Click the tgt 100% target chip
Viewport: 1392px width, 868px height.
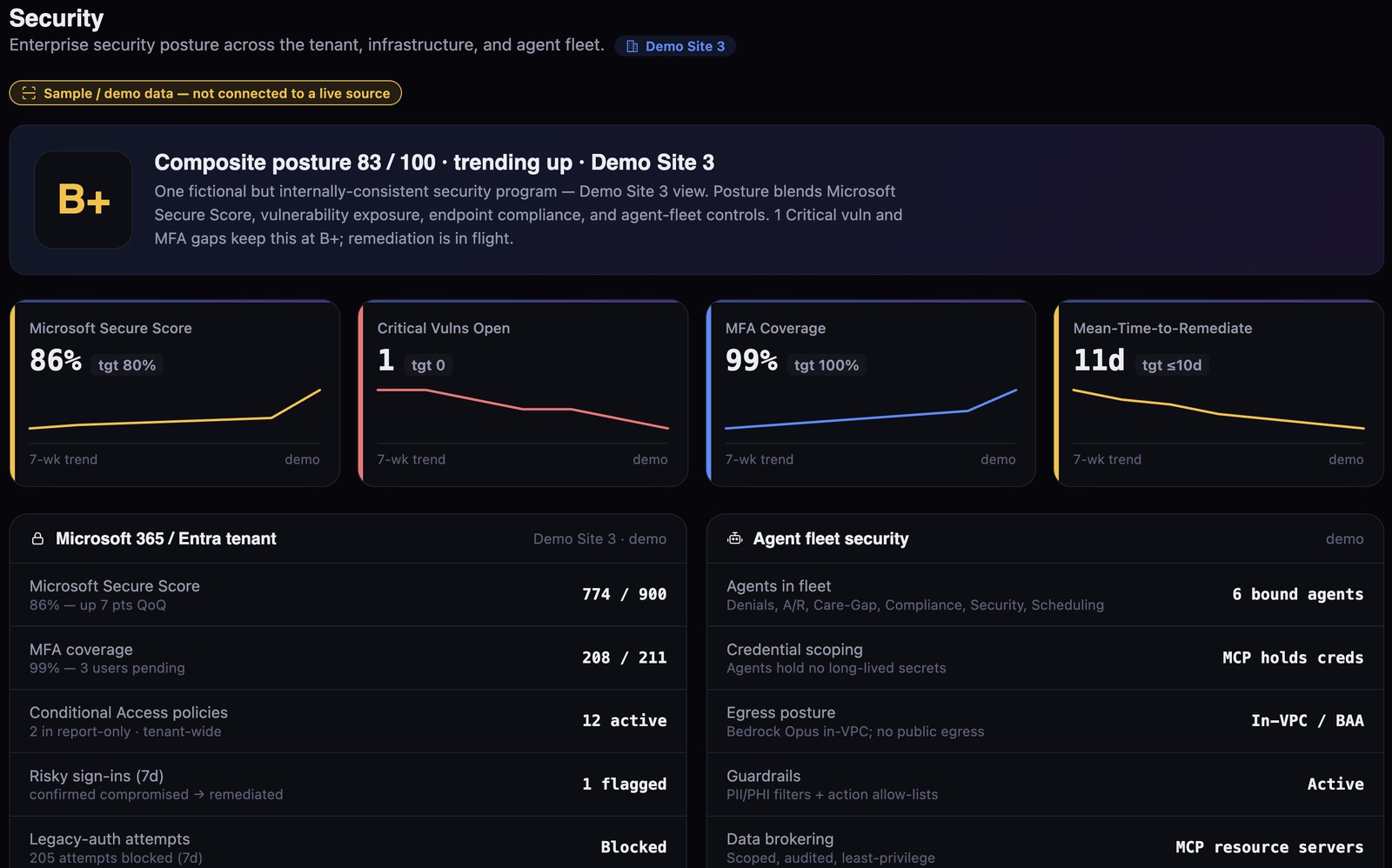(x=826, y=365)
